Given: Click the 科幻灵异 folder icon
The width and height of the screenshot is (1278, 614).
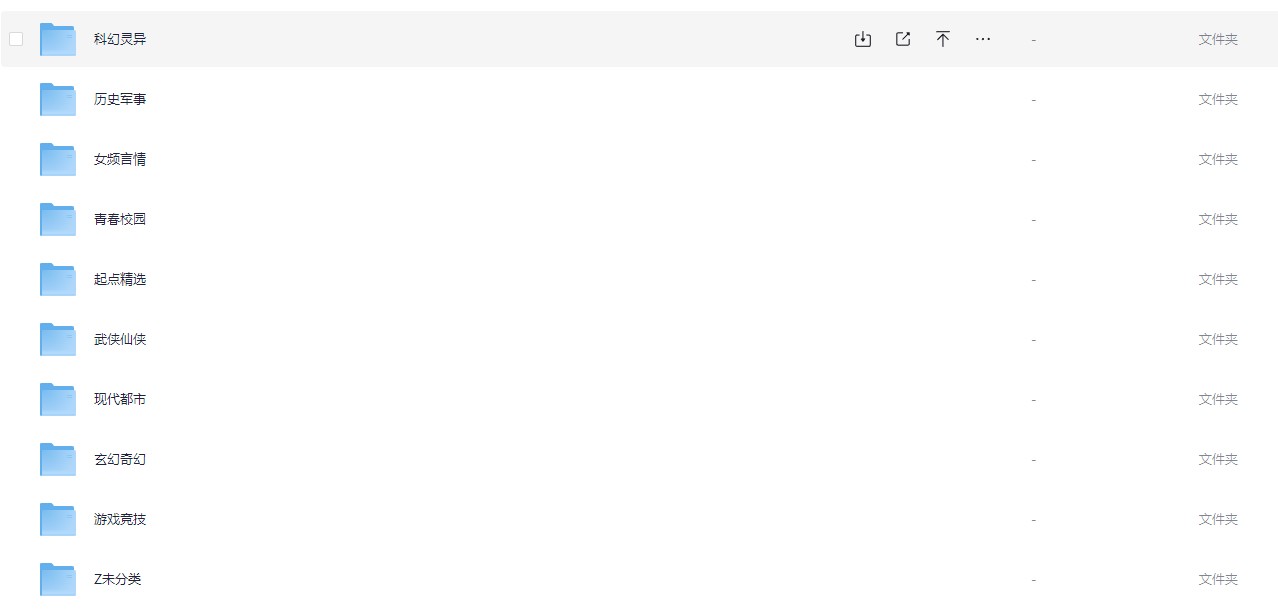Looking at the screenshot, I should (58, 39).
